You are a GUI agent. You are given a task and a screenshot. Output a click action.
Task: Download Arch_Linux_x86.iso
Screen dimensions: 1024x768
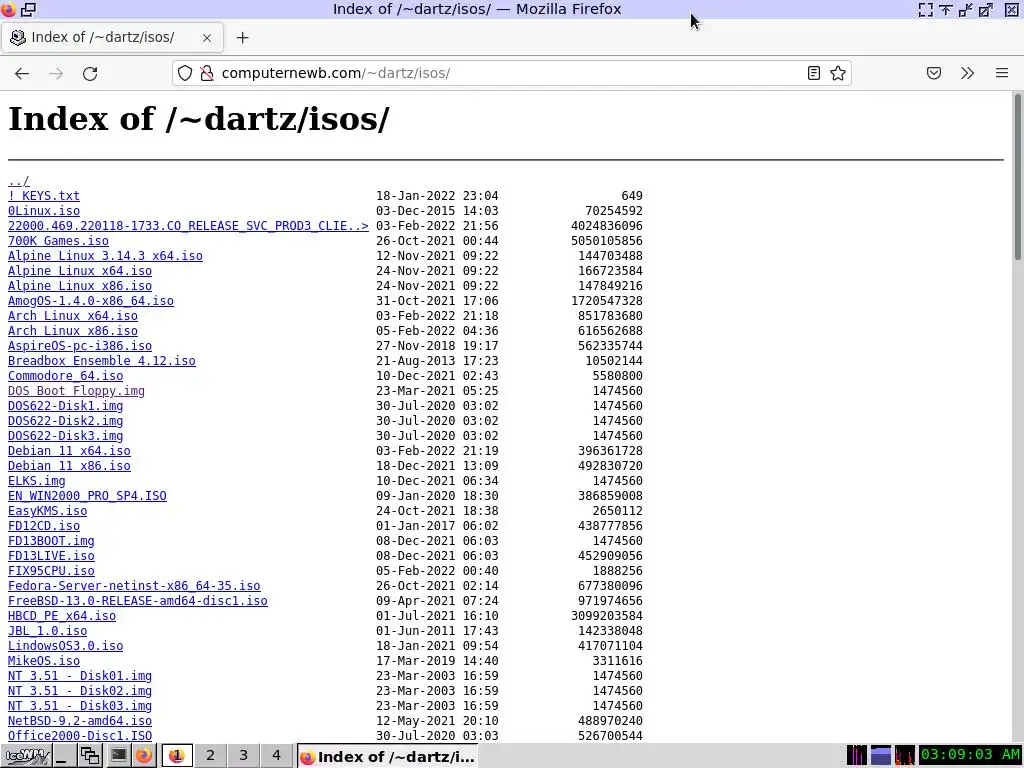pyautogui.click(x=72, y=331)
